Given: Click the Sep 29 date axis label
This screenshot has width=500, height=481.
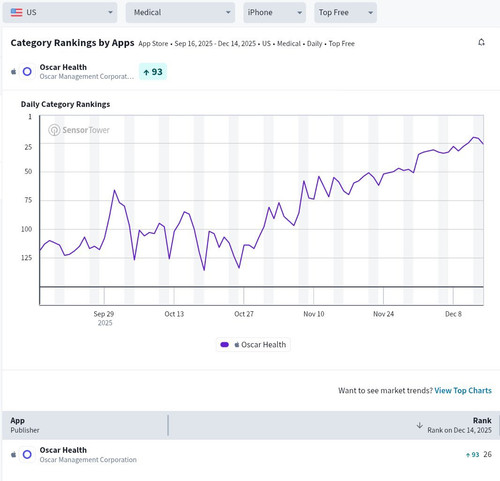Looking at the screenshot, I should coord(104,314).
